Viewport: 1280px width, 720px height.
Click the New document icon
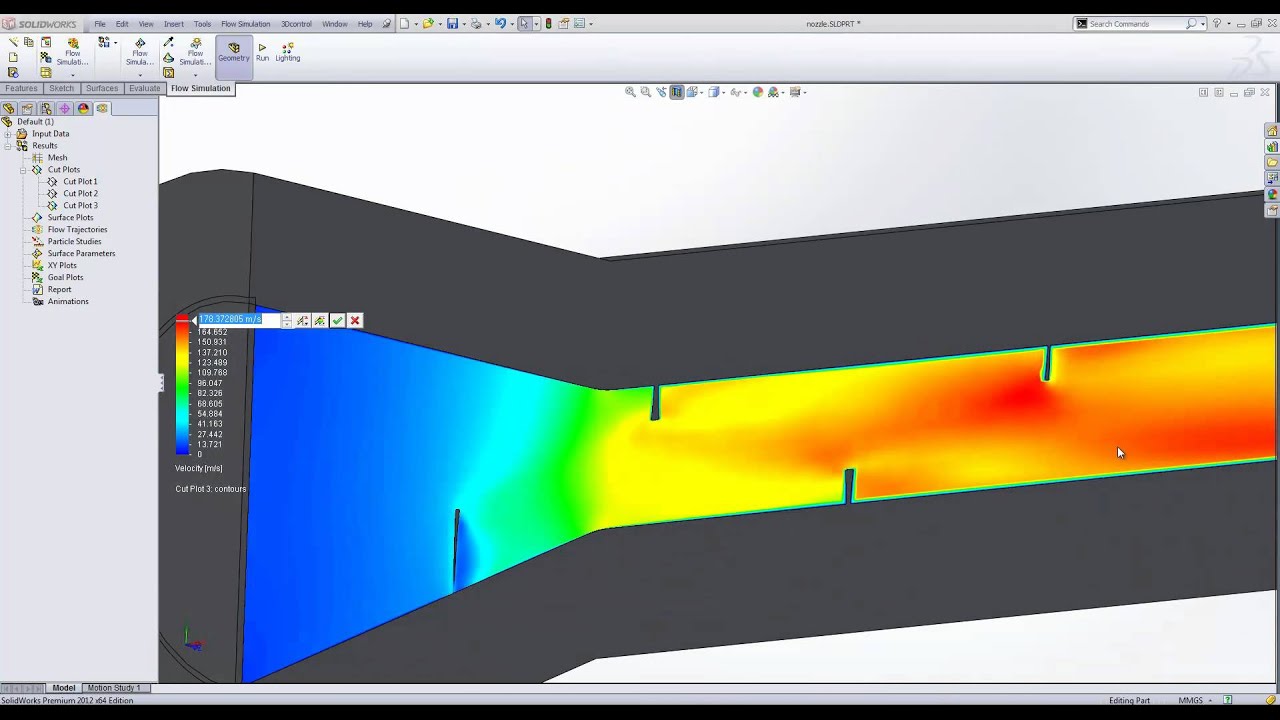click(x=404, y=23)
